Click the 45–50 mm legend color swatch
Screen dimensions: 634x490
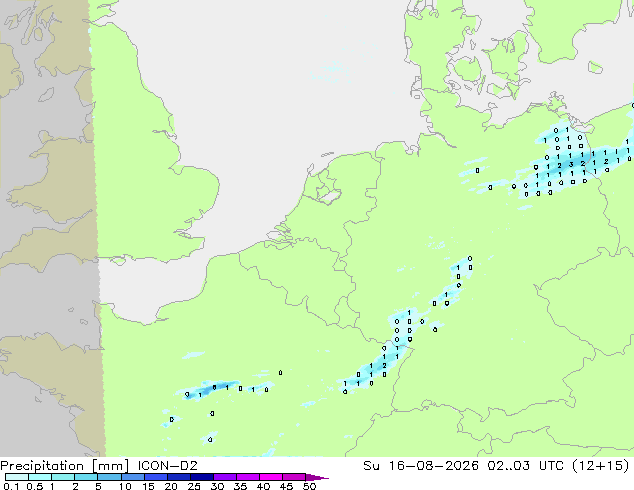294,477
